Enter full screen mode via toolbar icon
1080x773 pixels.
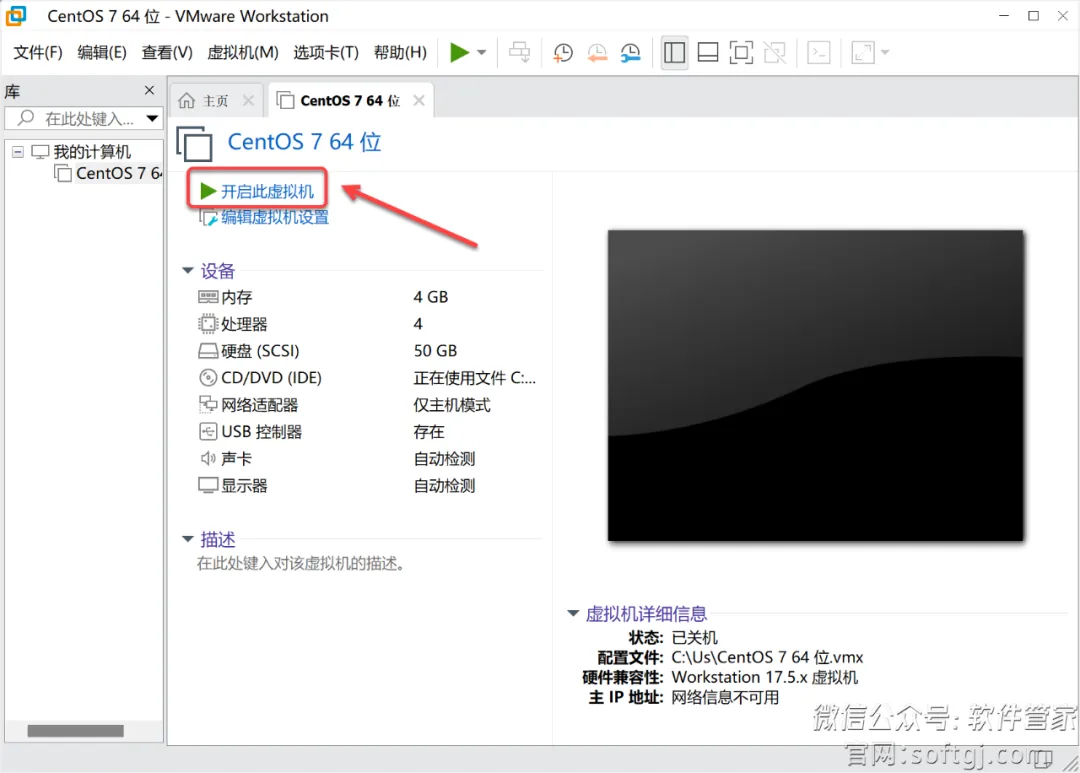click(x=741, y=52)
